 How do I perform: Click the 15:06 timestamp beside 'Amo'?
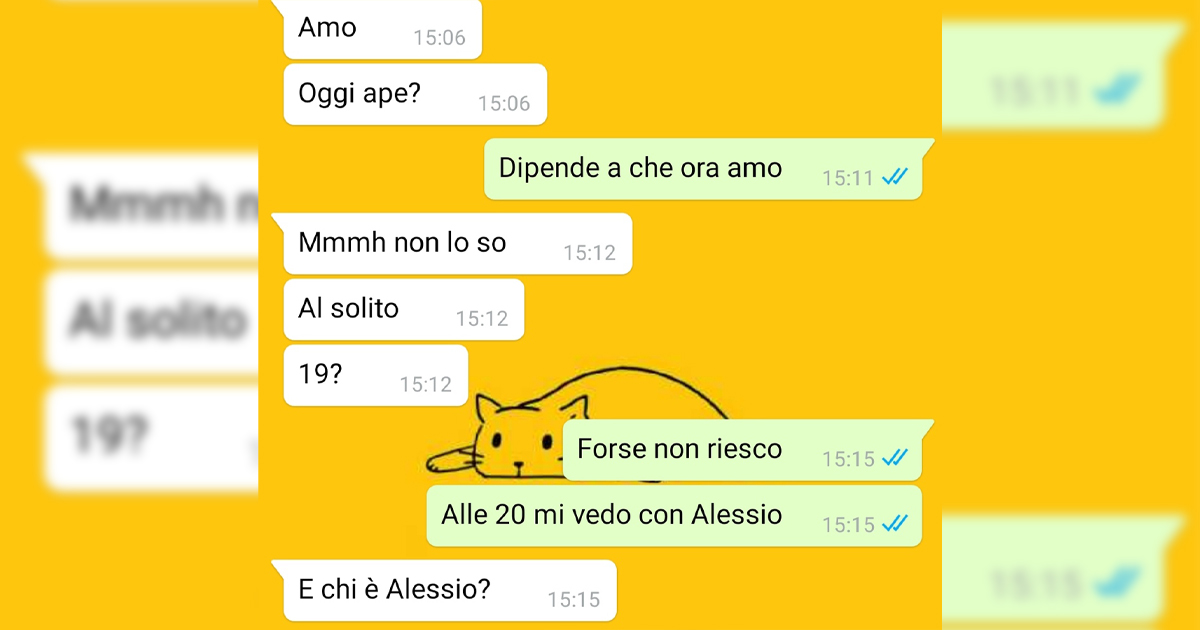click(440, 38)
